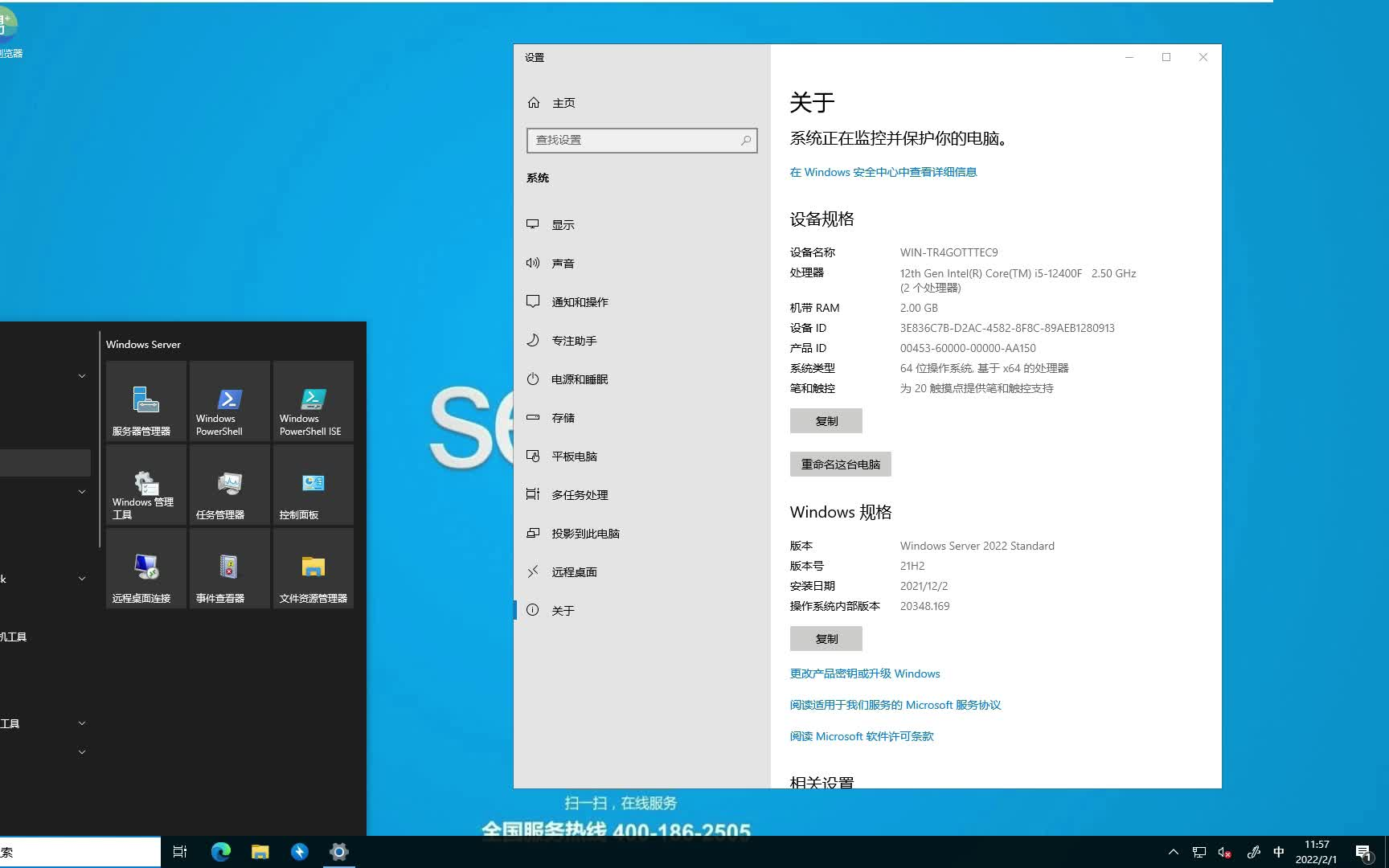Click the OS build 20348.169 value
Image resolution: width=1389 pixels, height=868 pixels.
(924, 606)
